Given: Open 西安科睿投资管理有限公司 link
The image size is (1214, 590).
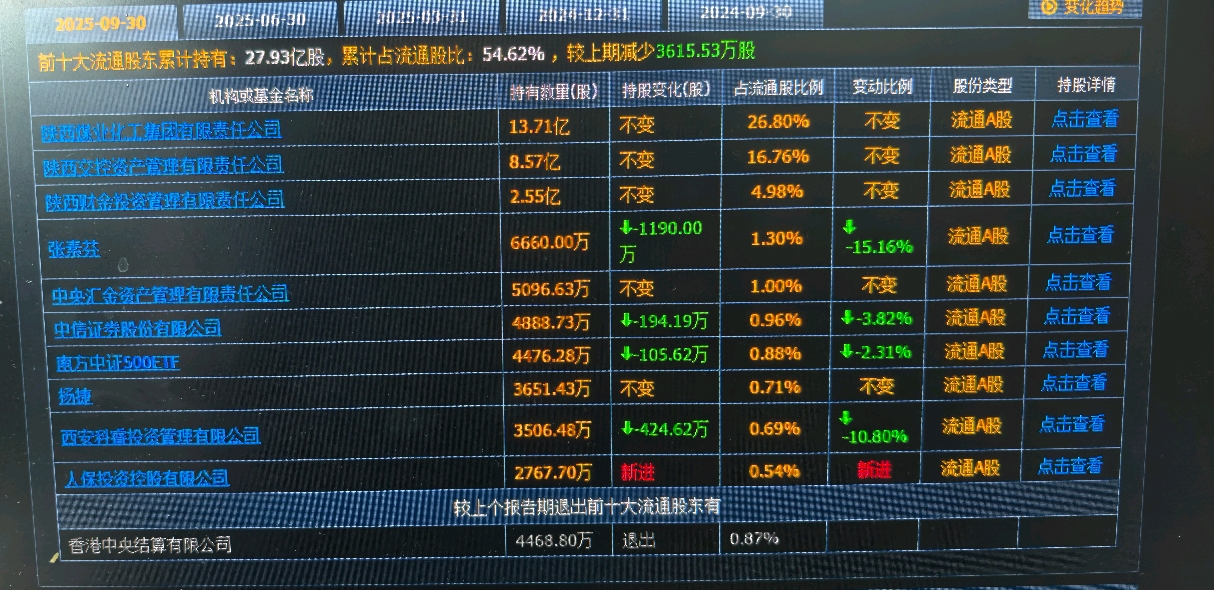Looking at the screenshot, I should [x=161, y=435].
